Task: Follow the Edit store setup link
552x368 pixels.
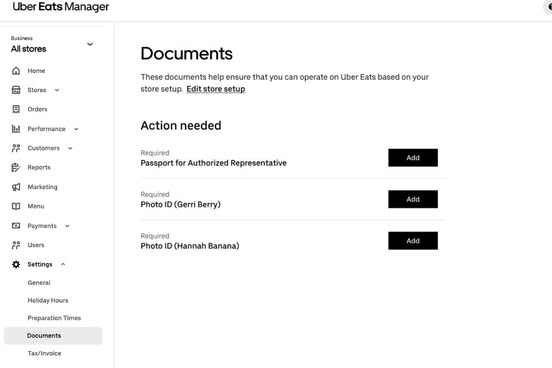Action: tap(216, 89)
